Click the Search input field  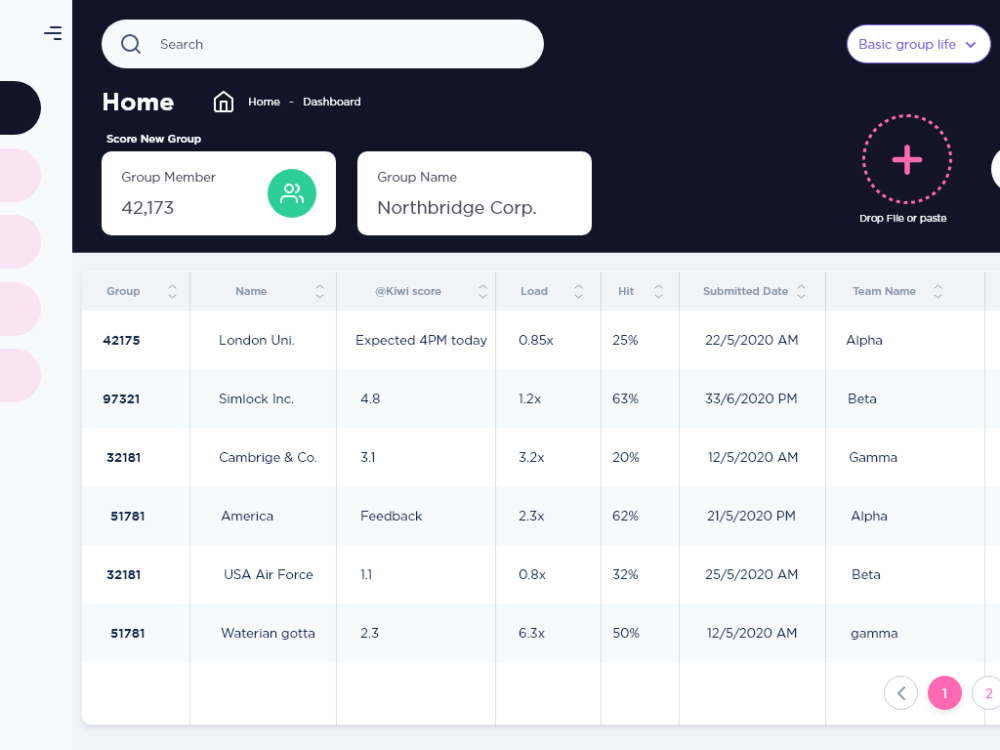tap(300, 44)
